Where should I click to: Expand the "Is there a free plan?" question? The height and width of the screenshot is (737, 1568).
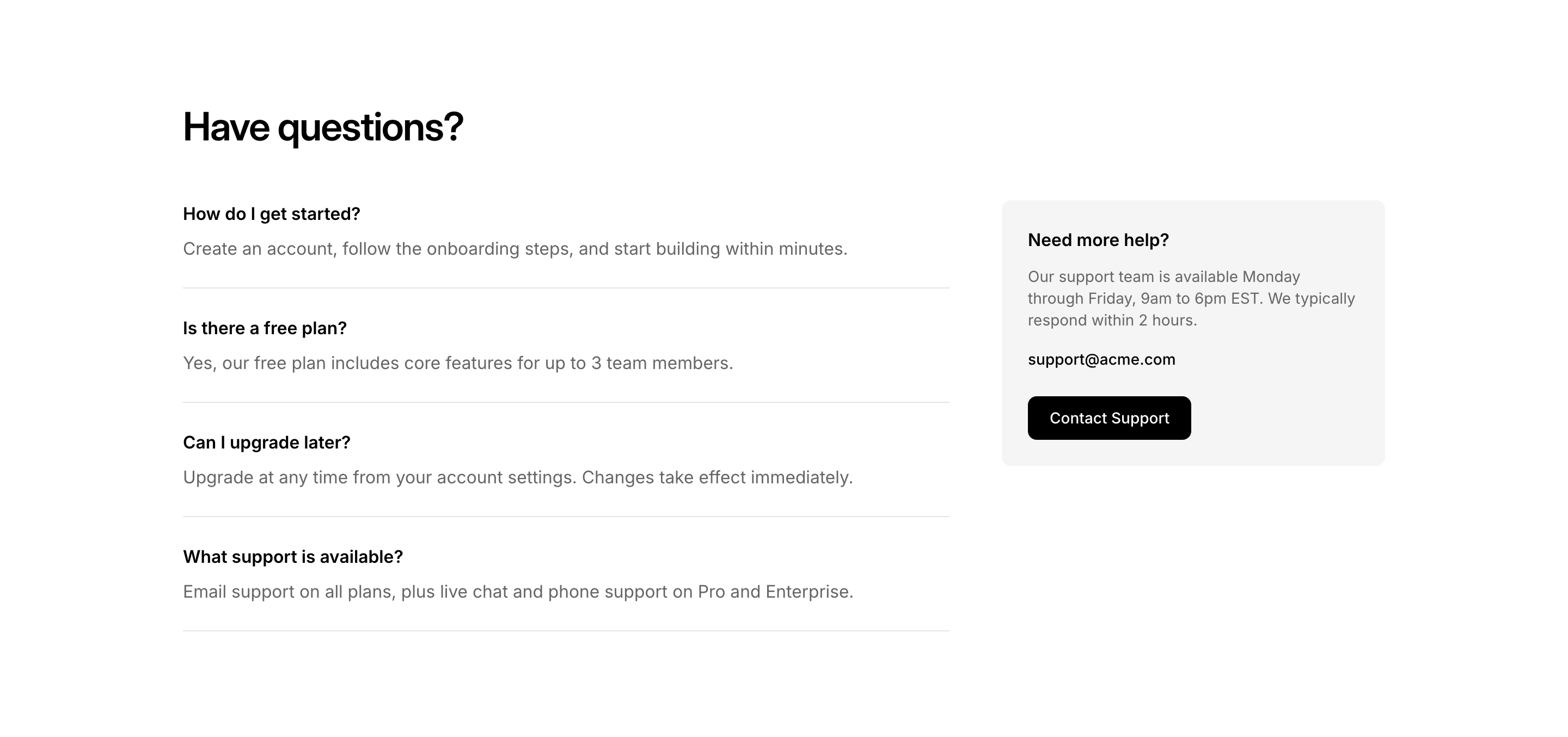(265, 329)
